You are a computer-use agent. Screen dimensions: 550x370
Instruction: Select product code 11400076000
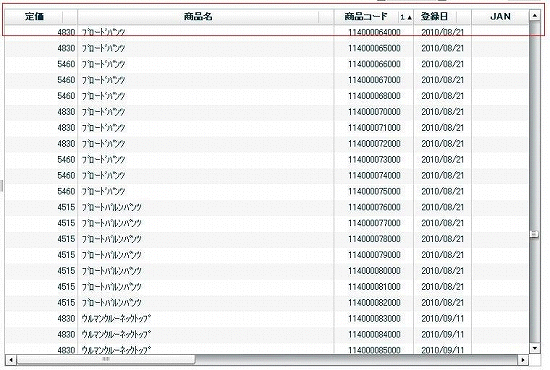pos(374,207)
